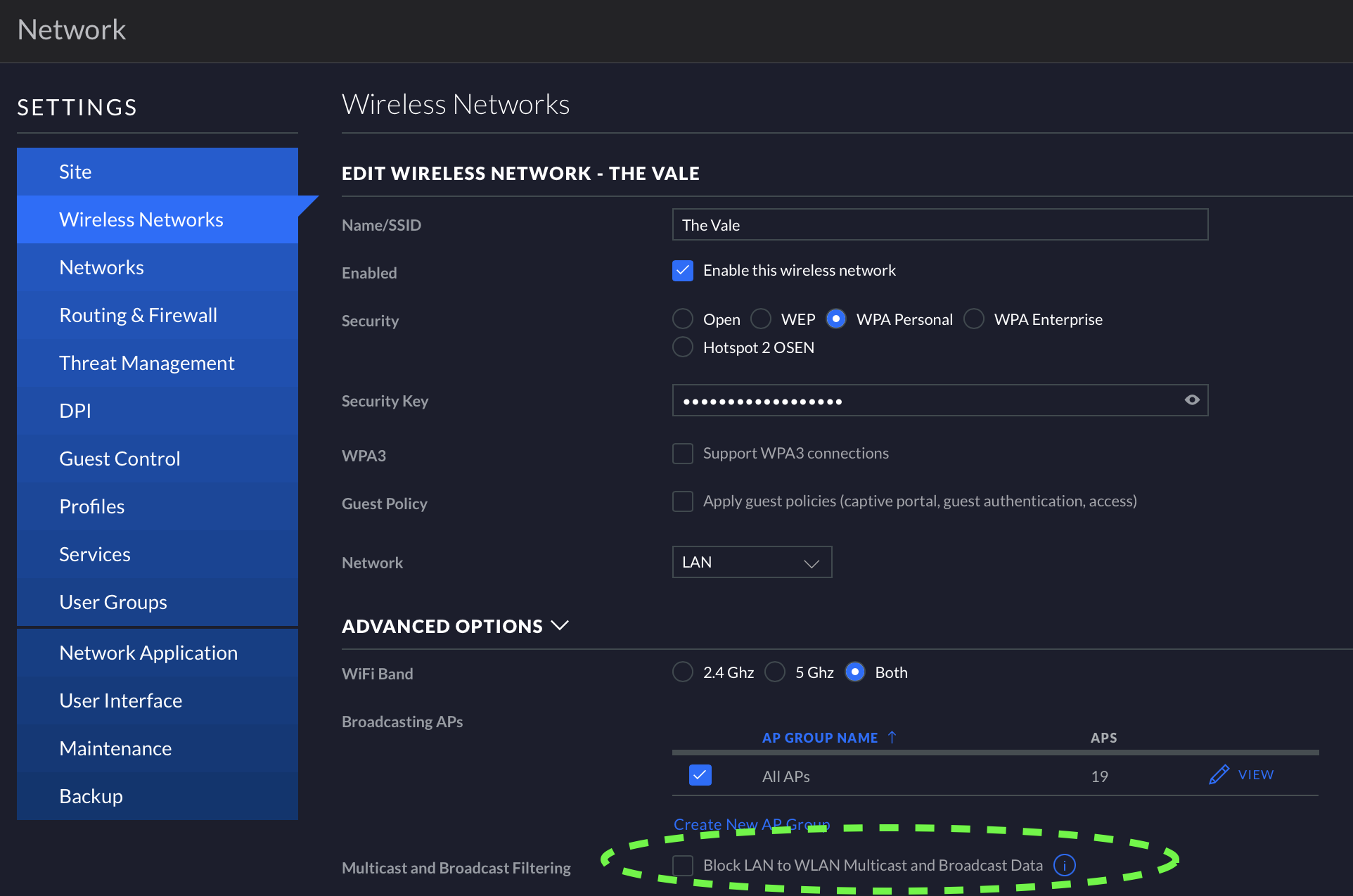This screenshot has height=896, width=1353.
Task: Go to Threat Management section
Action: (146, 363)
